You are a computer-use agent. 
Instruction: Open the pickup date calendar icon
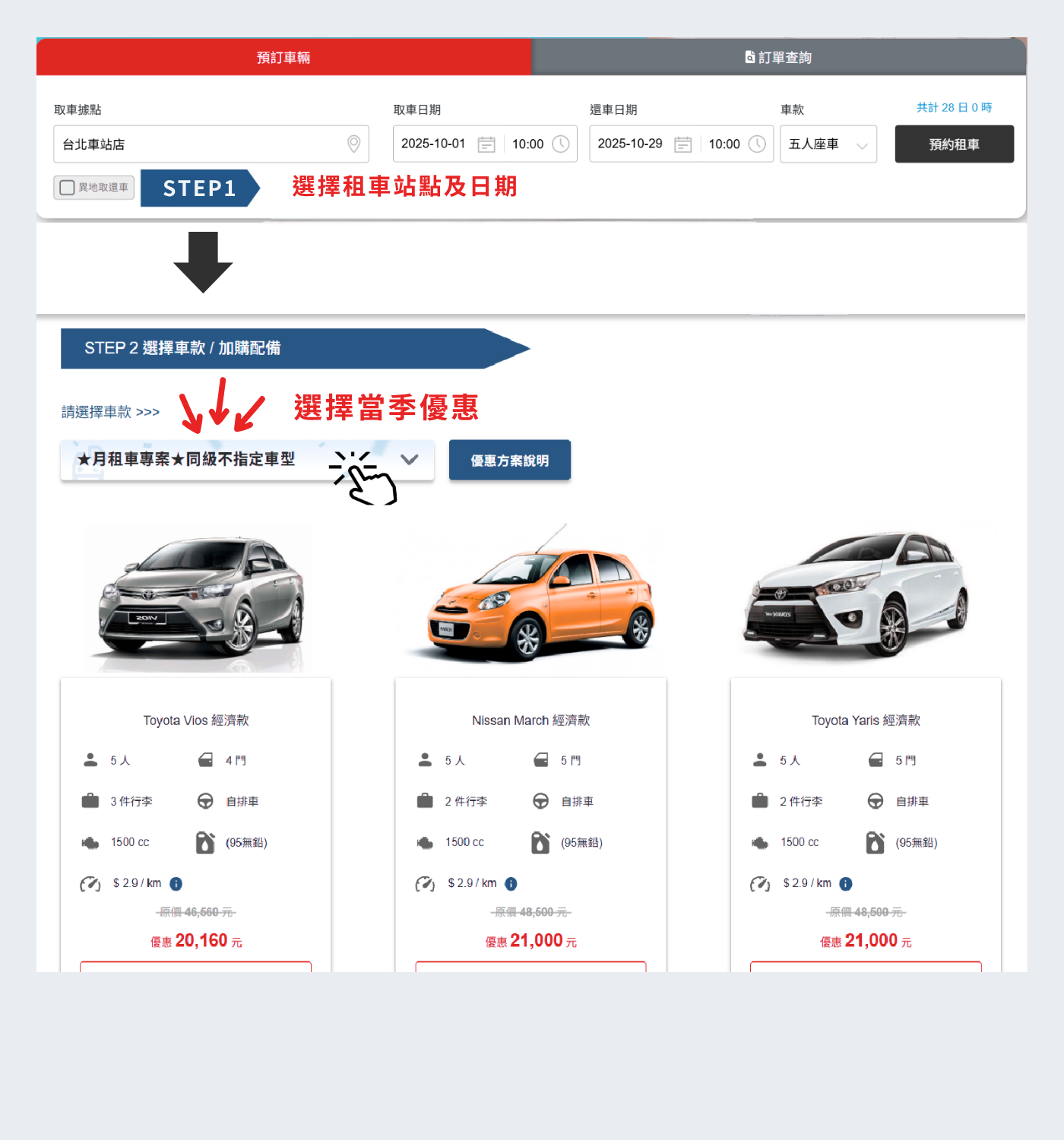pos(486,144)
